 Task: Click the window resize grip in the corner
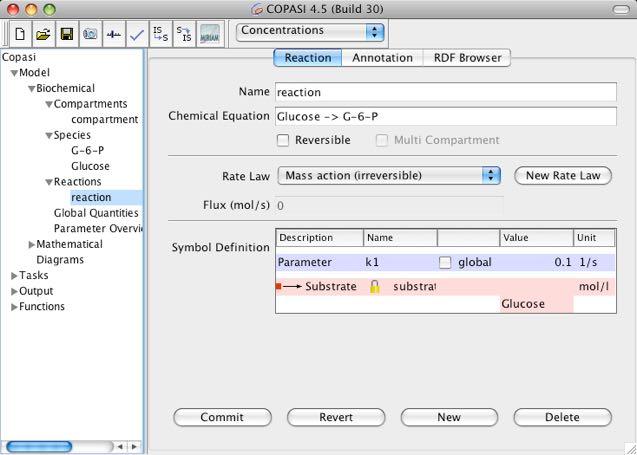(x=629, y=448)
